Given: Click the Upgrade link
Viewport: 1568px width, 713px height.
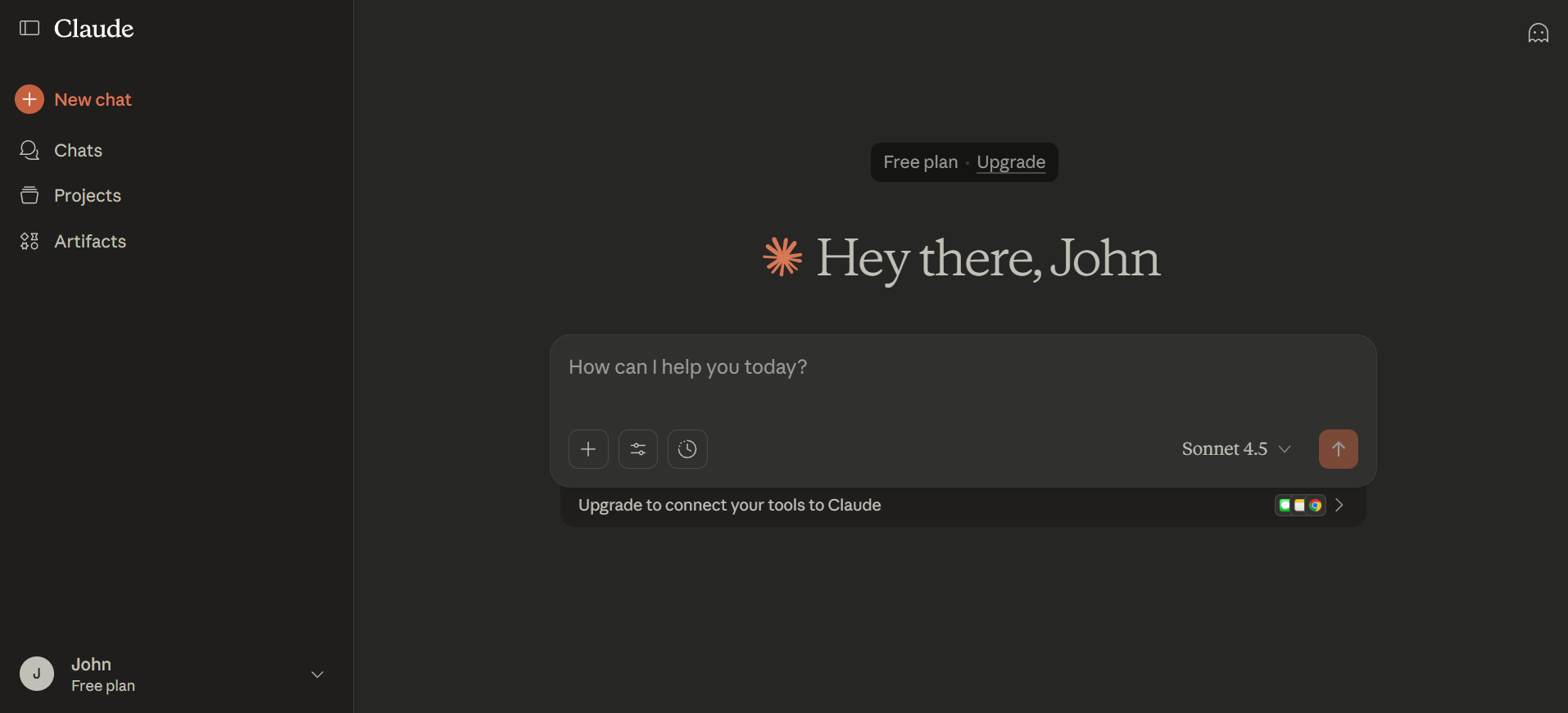Looking at the screenshot, I should coord(1011,162).
